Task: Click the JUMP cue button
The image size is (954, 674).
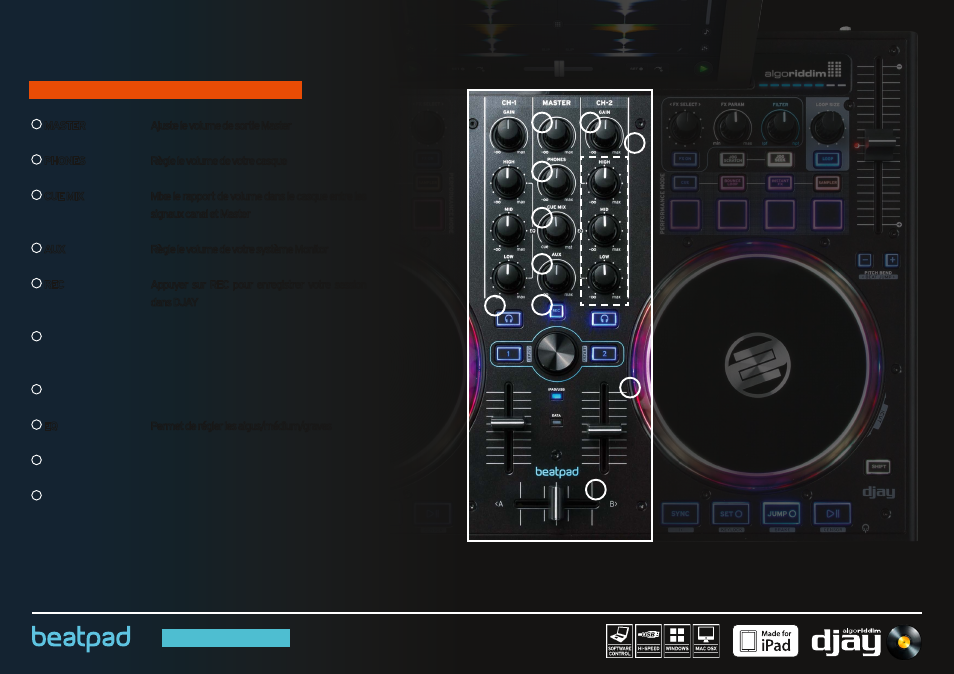Action: pyautogui.click(x=782, y=513)
